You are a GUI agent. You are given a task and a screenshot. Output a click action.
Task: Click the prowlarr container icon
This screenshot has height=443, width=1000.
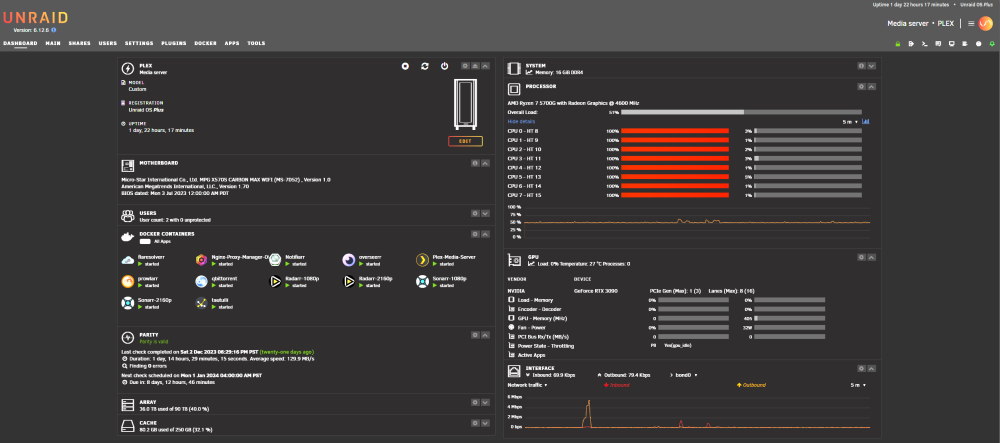pos(128,281)
